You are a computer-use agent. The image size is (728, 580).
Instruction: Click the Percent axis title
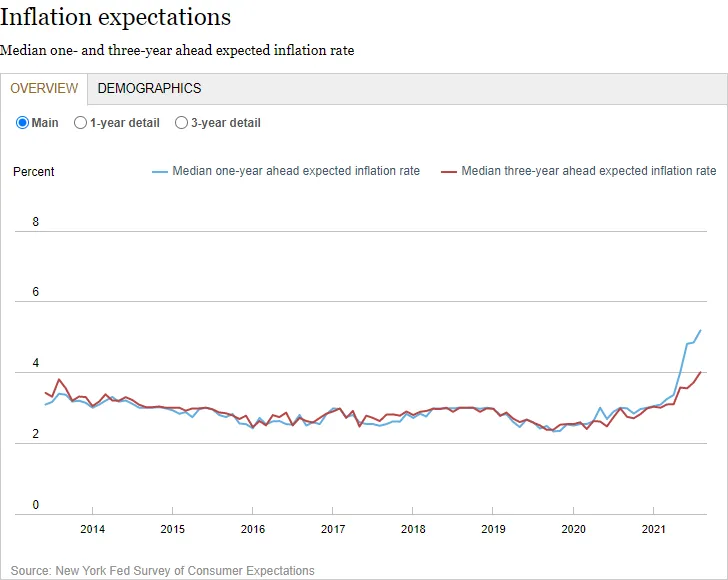[33, 172]
